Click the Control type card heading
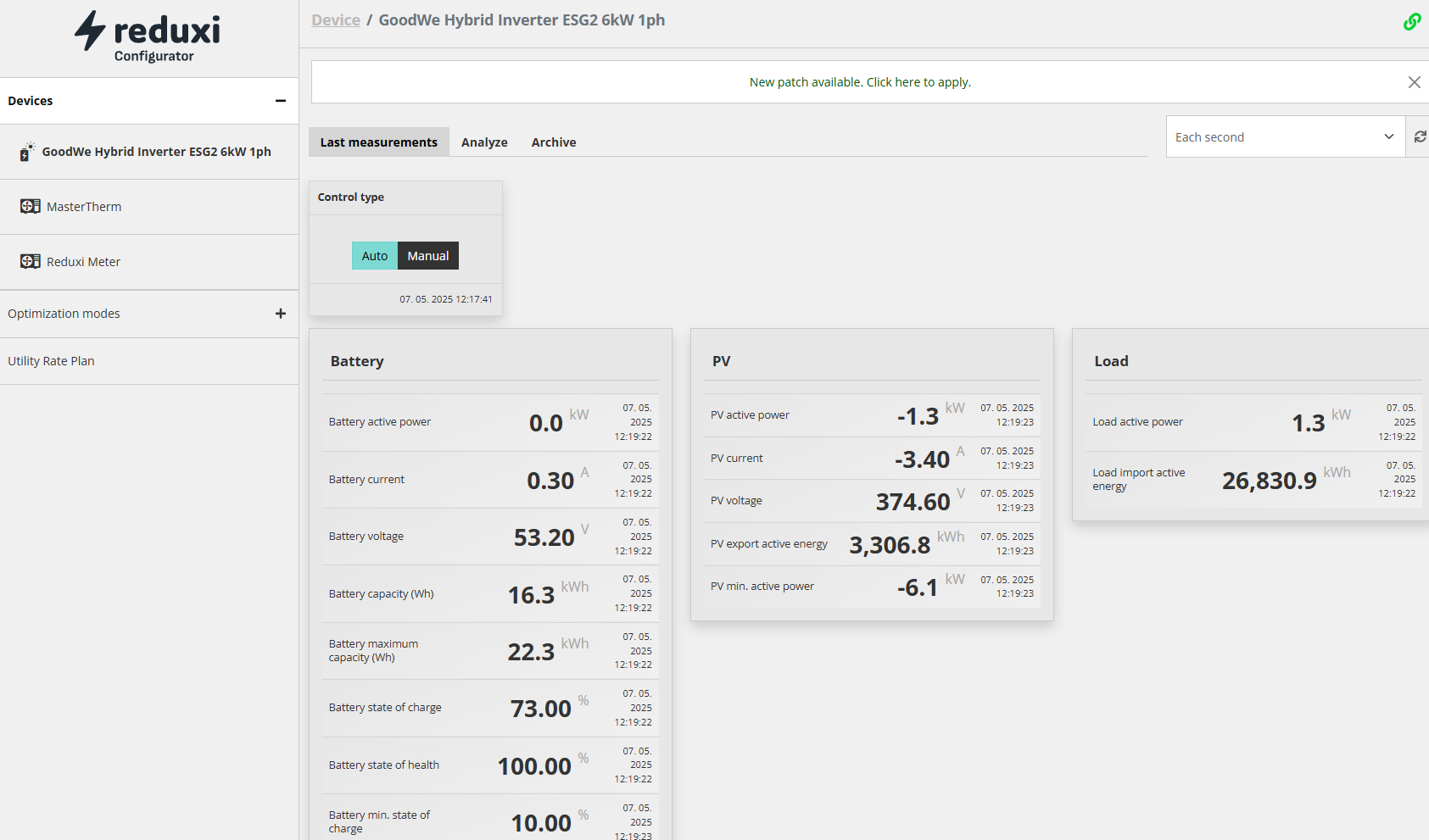 (x=351, y=197)
